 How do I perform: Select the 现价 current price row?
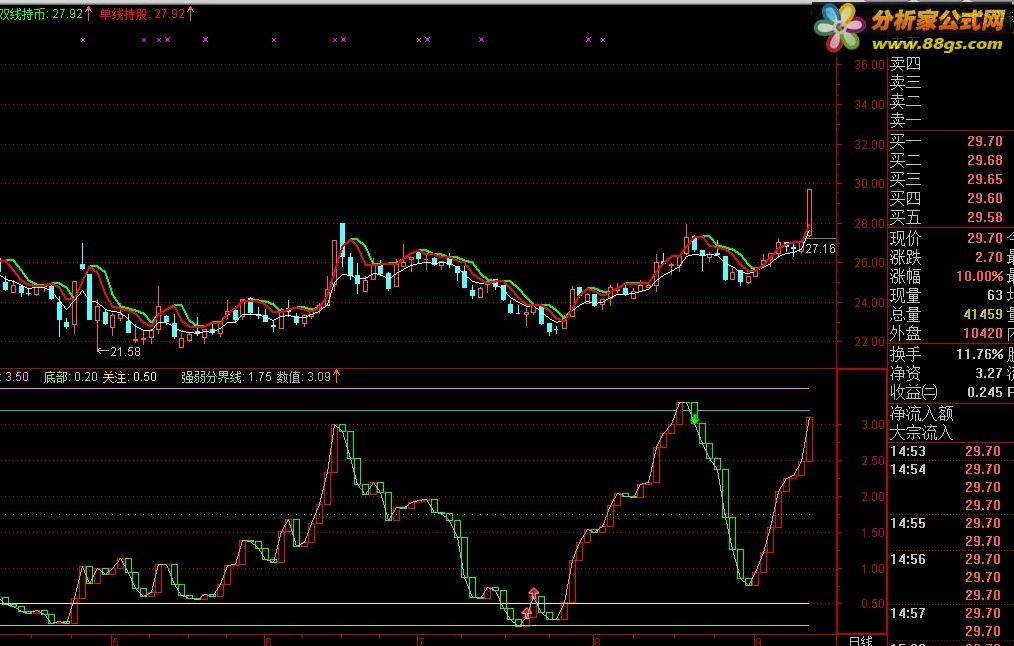[x=951, y=239]
